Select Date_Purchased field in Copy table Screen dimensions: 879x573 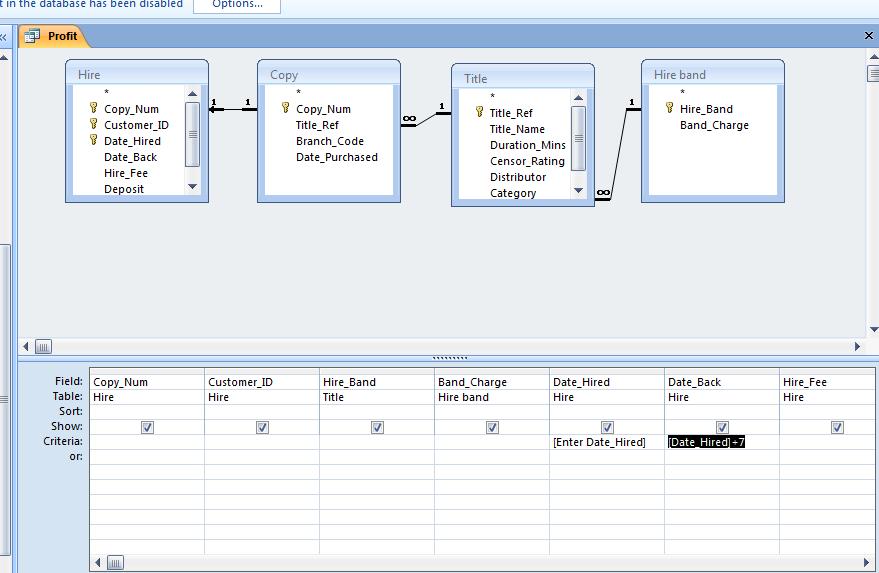[336, 157]
